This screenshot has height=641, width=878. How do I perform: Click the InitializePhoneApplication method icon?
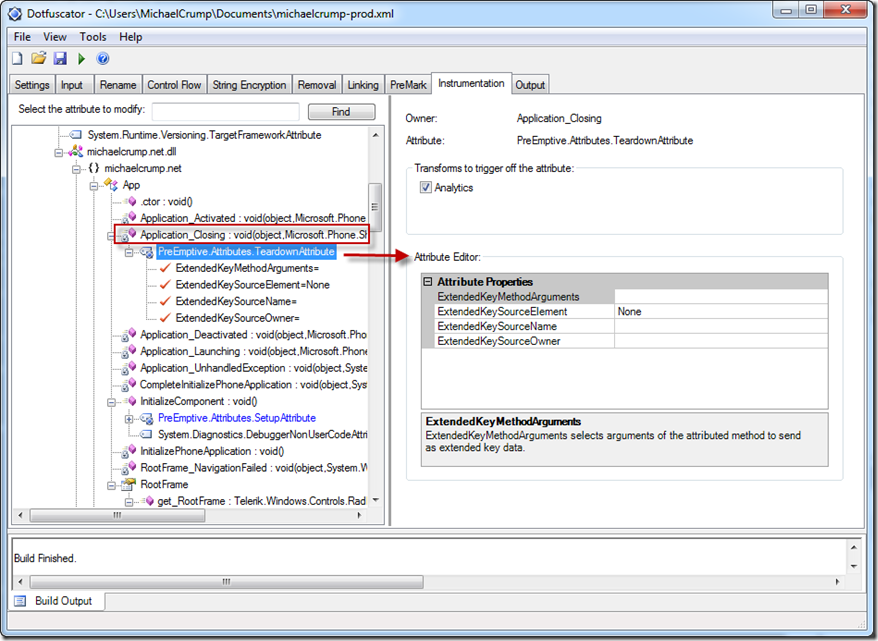[x=129, y=451]
